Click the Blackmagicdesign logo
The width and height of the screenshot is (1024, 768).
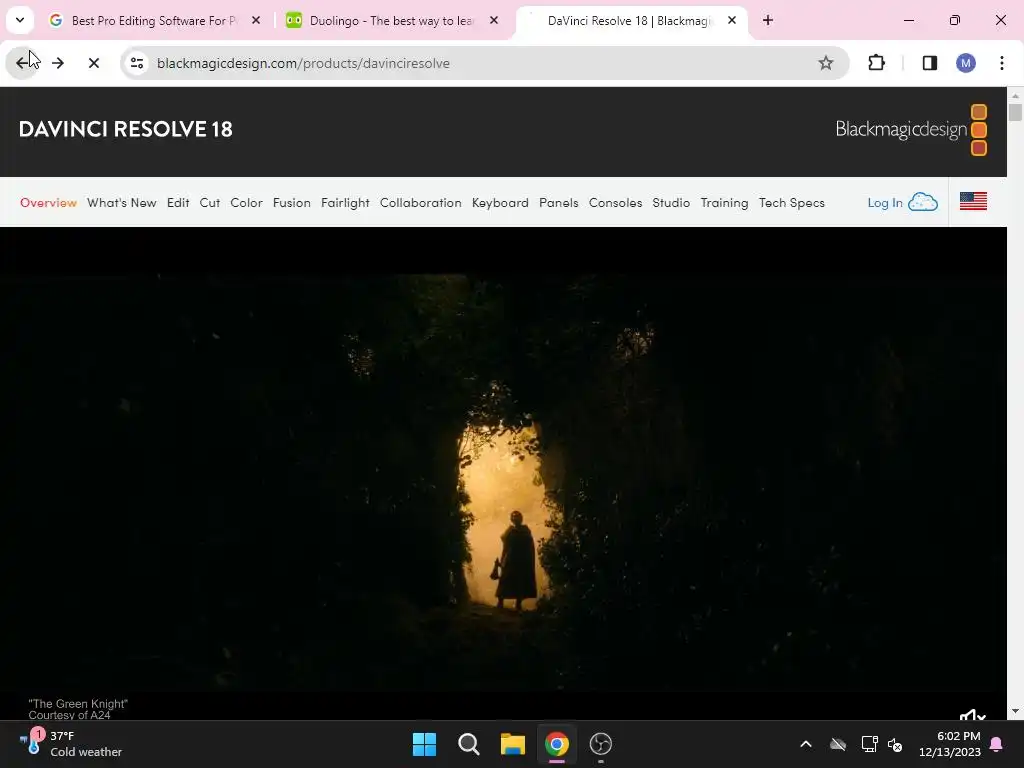[912, 129]
